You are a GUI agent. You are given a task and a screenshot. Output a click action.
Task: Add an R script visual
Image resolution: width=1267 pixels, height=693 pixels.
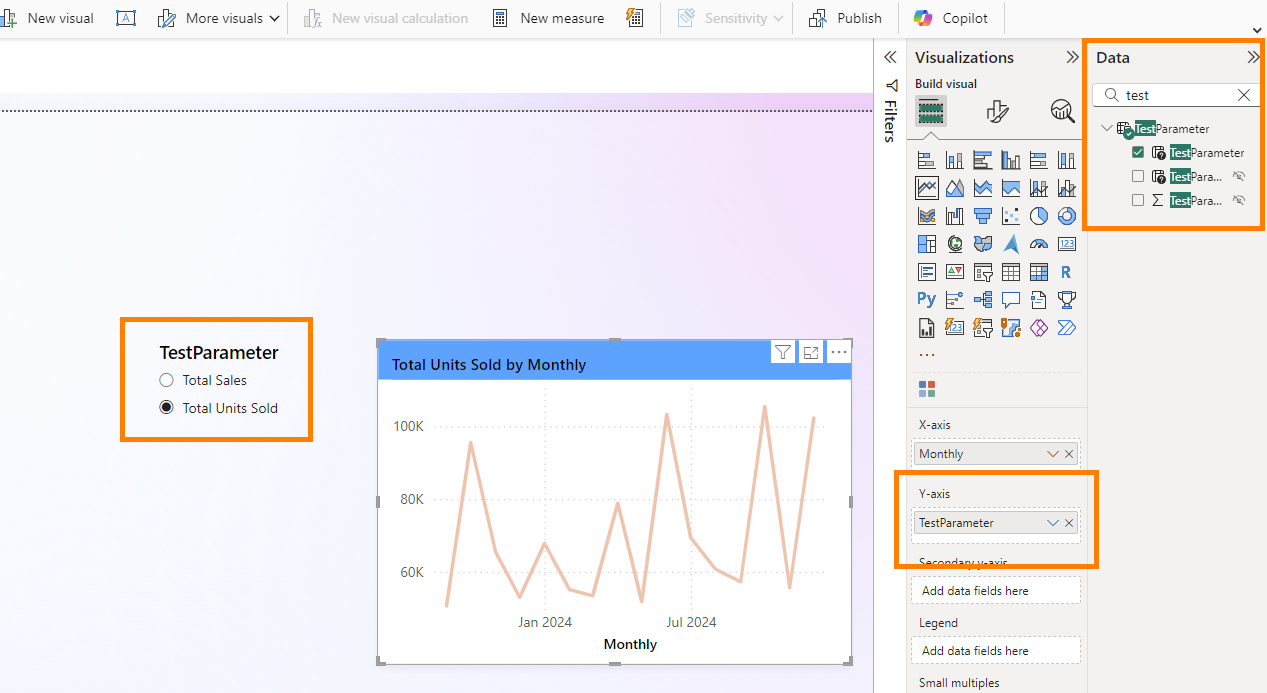coord(1067,272)
